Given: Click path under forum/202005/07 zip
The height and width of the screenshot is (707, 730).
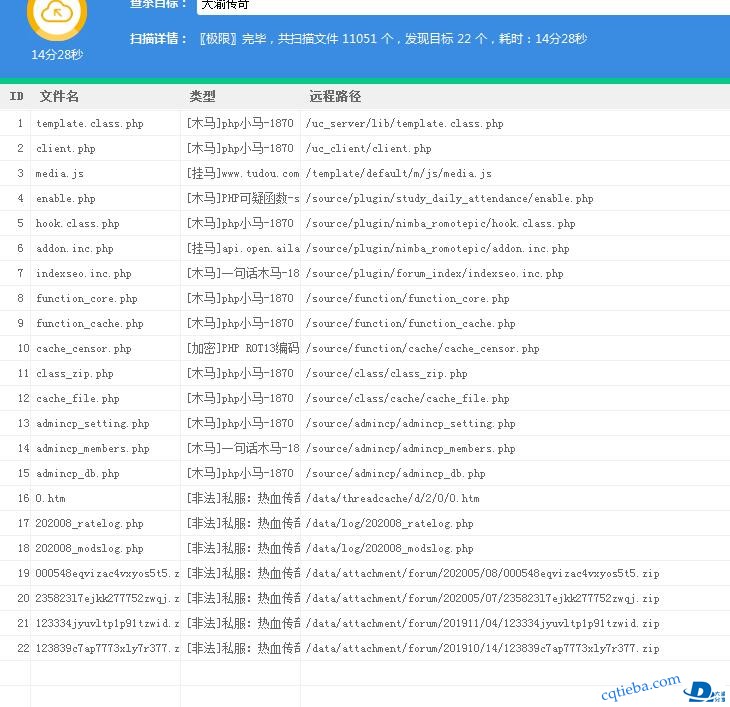Looking at the screenshot, I should click(483, 599).
